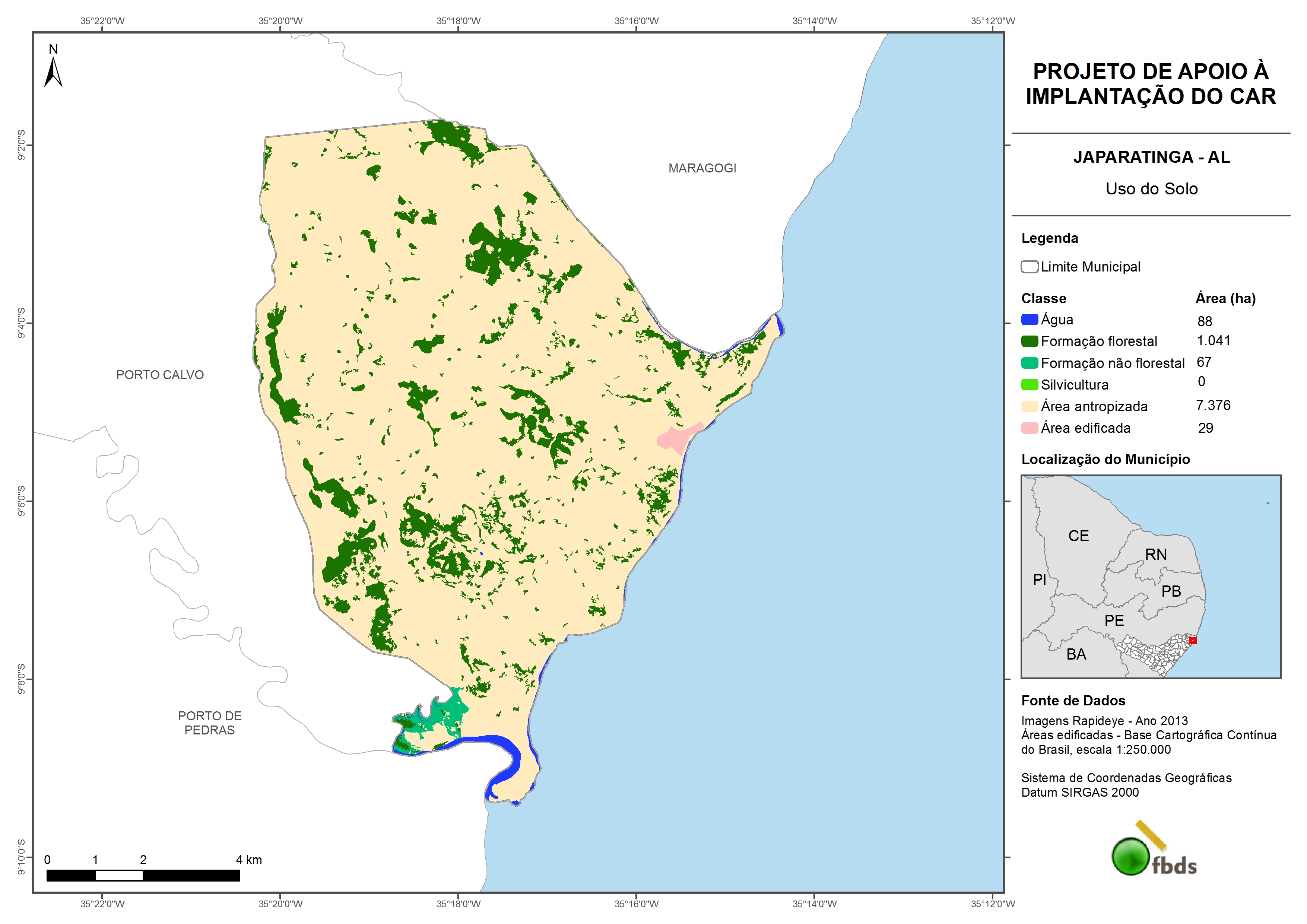Click the Limite Municipal outline symbol
The height and width of the screenshot is (924, 1307).
(x=1029, y=267)
